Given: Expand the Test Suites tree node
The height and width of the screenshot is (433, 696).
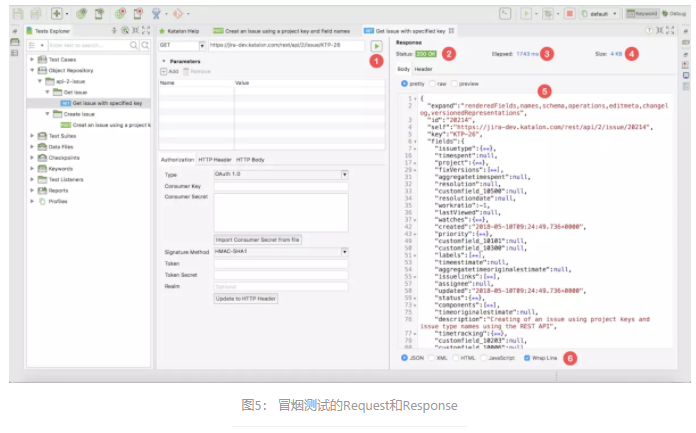Looking at the screenshot, I should click(32, 135).
